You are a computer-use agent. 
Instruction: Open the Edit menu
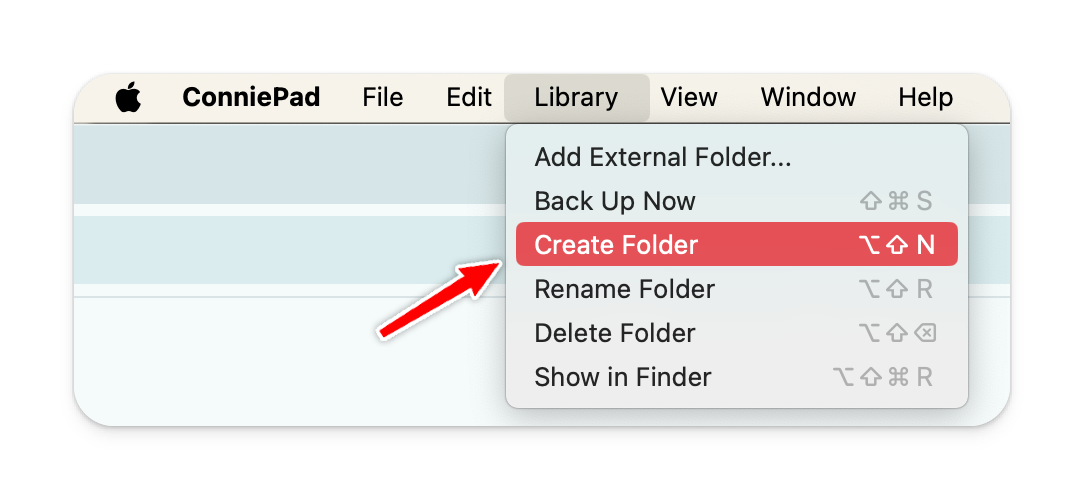pos(469,98)
